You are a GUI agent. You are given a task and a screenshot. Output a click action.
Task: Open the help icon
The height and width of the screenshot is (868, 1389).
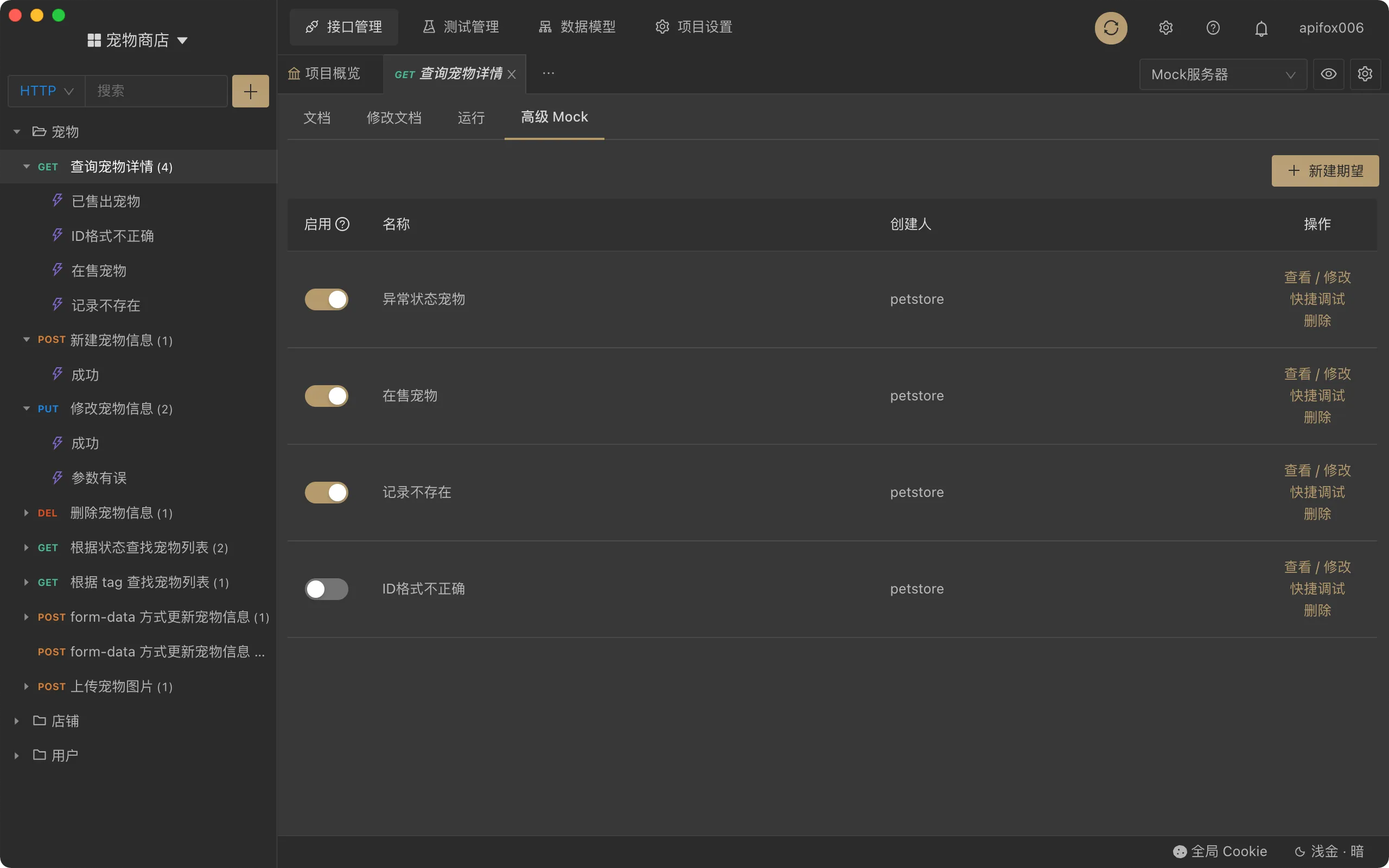tap(1213, 28)
